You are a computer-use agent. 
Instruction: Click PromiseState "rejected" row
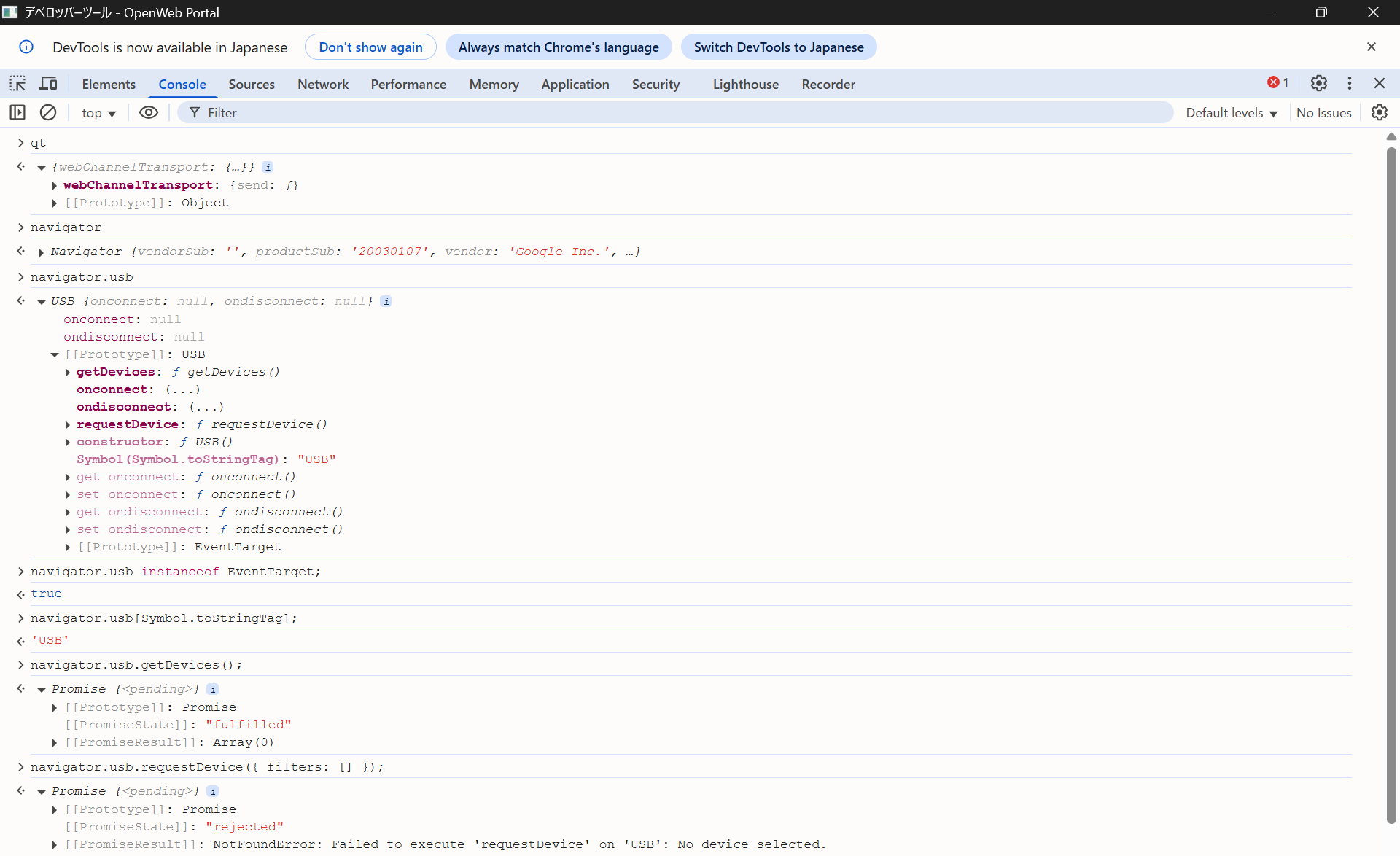[174, 827]
